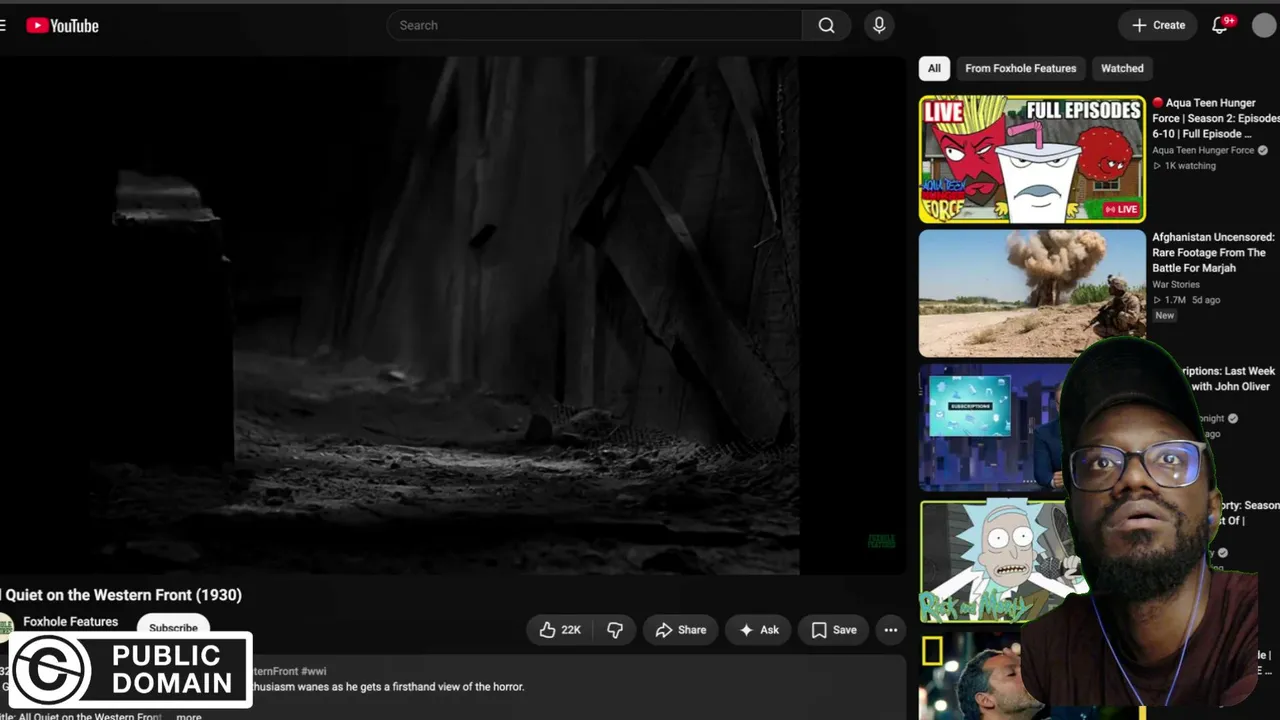
Task: Open Aqua Teen Hunger Force live thumbnail
Action: coord(1032,159)
